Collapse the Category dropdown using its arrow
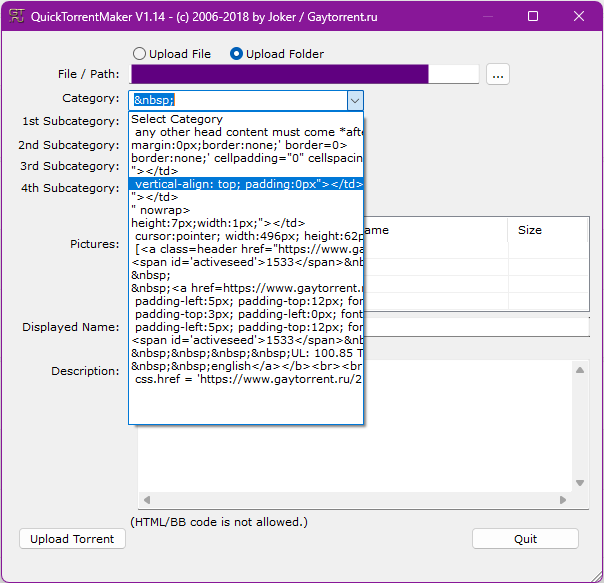Image resolution: width=604 pixels, height=583 pixels. (x=354, y=100)
